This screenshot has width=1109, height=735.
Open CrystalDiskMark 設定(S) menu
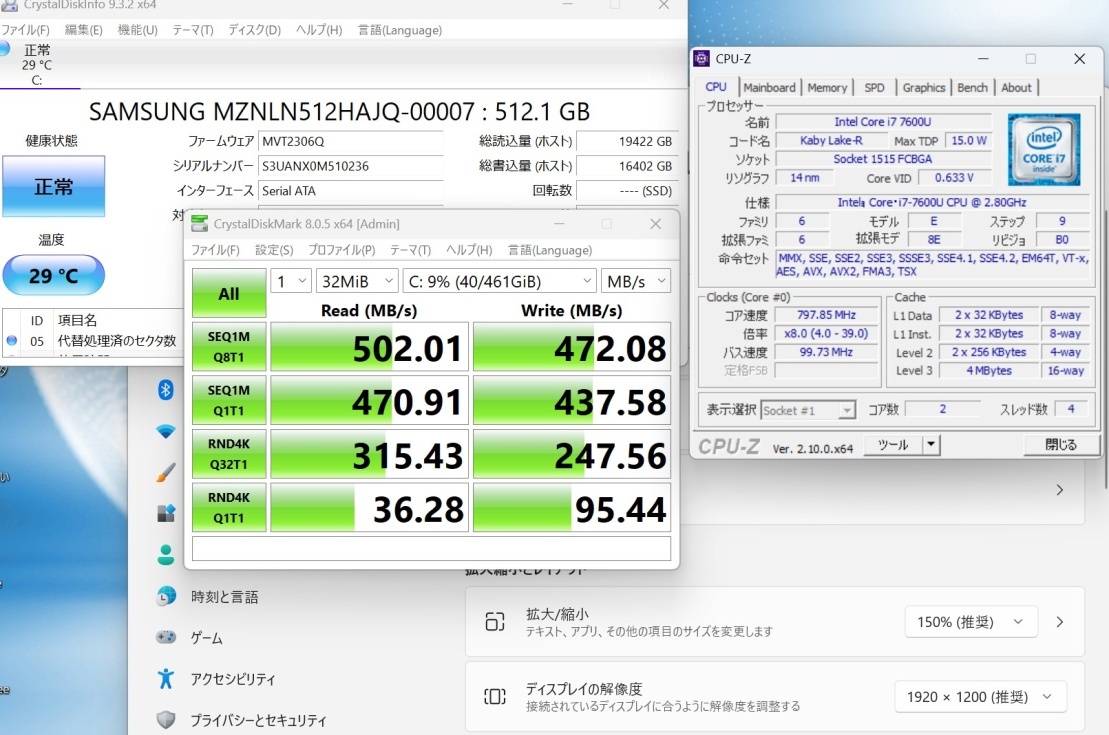pos(274,250)
